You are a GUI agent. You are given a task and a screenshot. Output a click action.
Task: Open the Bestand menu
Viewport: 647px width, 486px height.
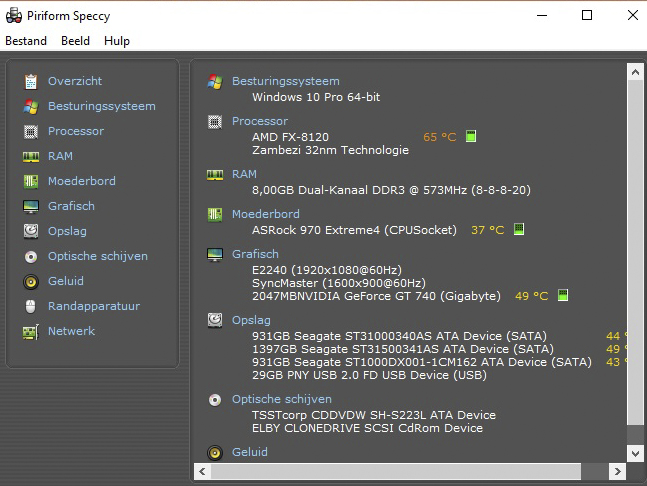[x=26, y=41]
